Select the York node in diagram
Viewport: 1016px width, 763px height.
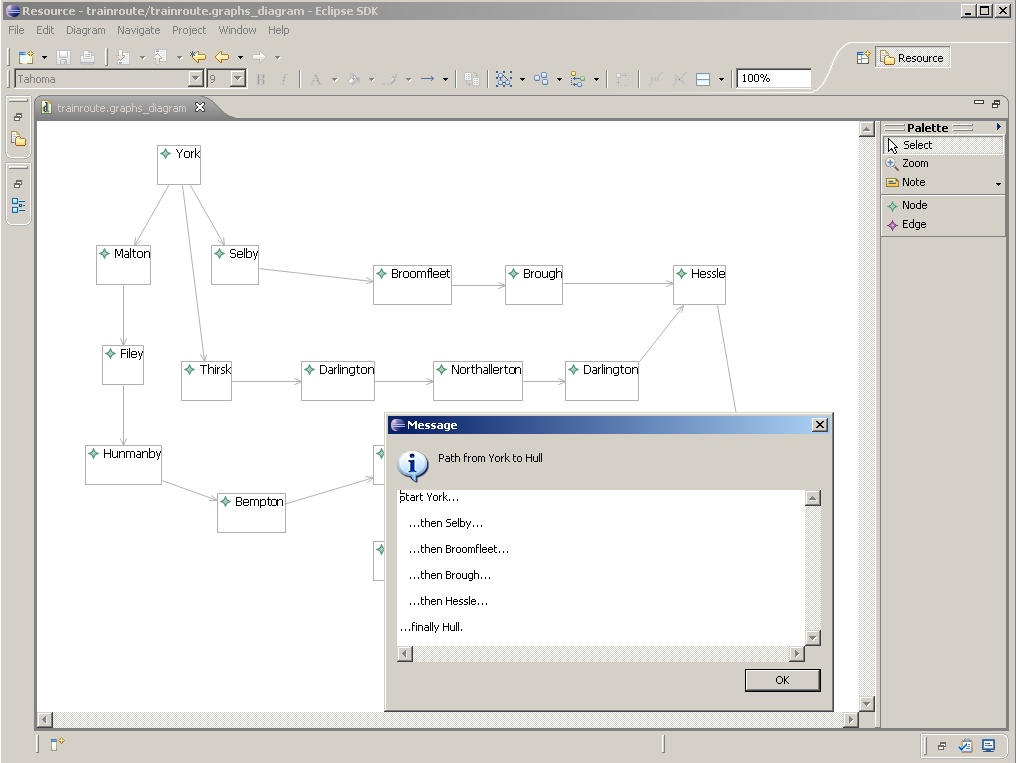coord(179,165)
